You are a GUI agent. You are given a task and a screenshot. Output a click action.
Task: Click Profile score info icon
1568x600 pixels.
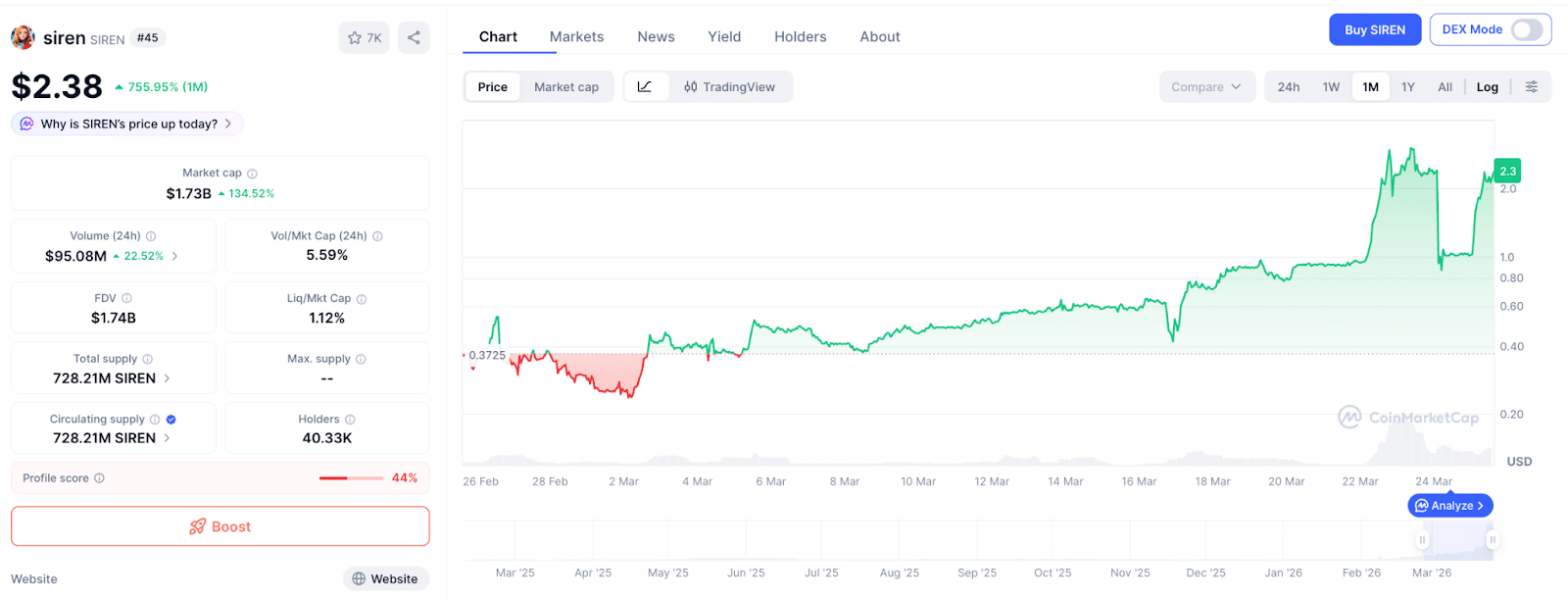pos(99,478)
